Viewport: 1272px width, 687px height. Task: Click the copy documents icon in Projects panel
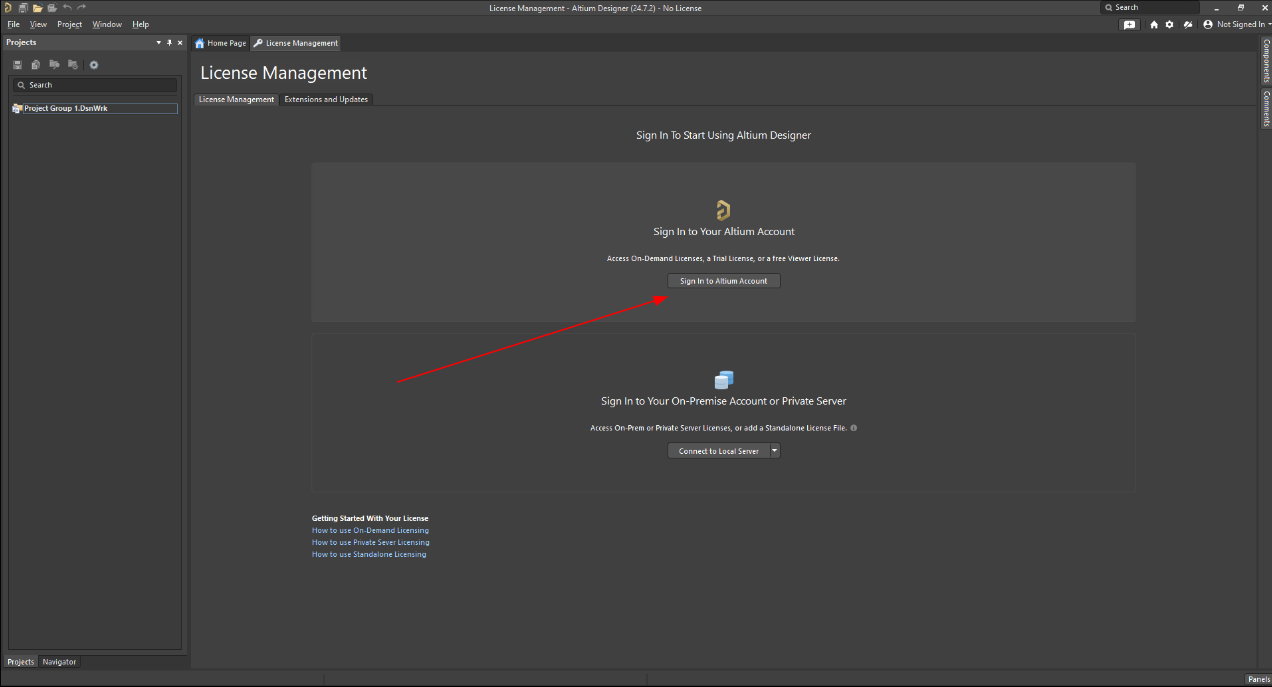click(x=36, y=65)
